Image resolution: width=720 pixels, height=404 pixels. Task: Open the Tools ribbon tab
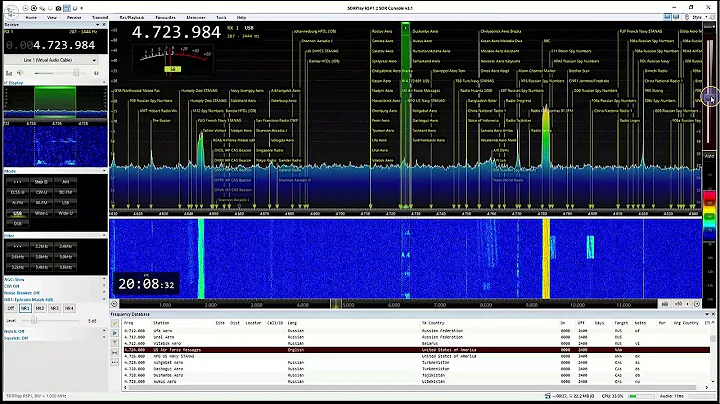coord(221,17)
